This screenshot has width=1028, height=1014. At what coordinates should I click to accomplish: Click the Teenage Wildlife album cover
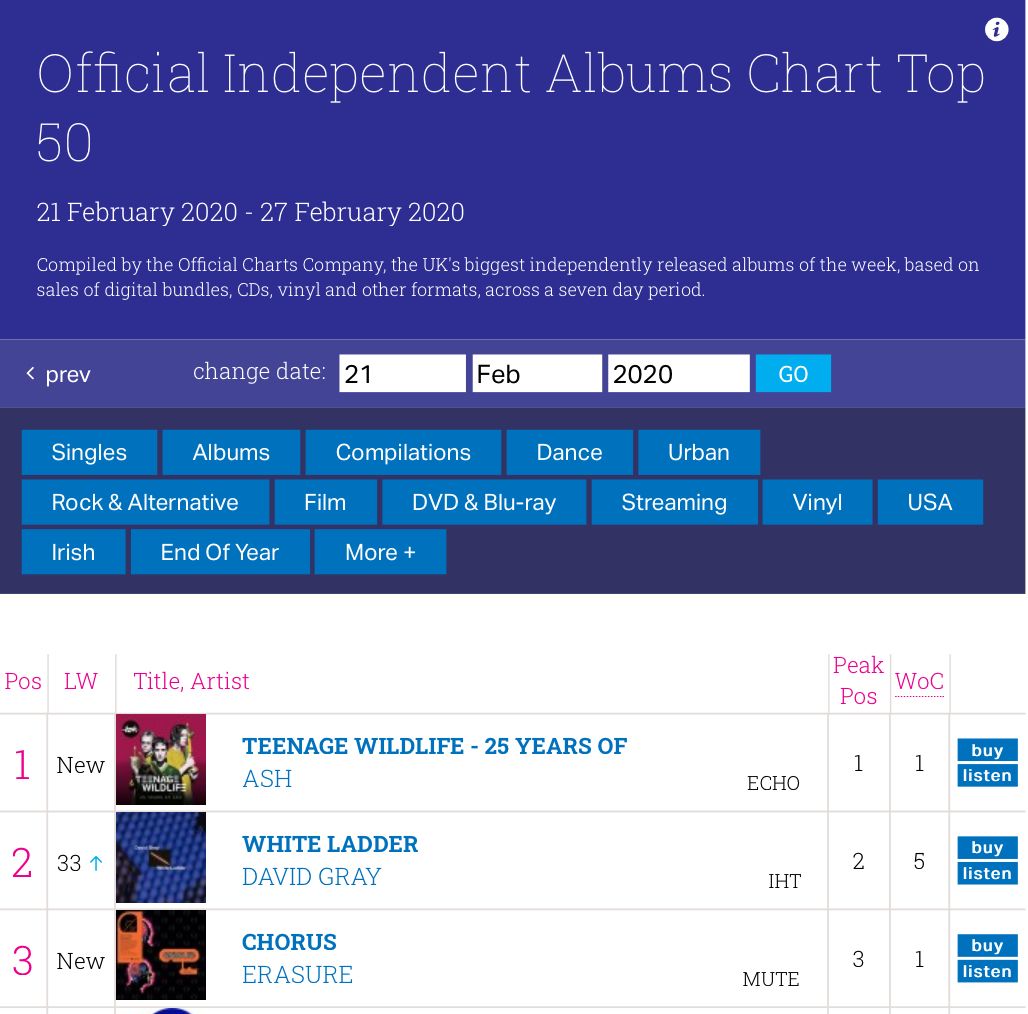(x=161, y=760)
